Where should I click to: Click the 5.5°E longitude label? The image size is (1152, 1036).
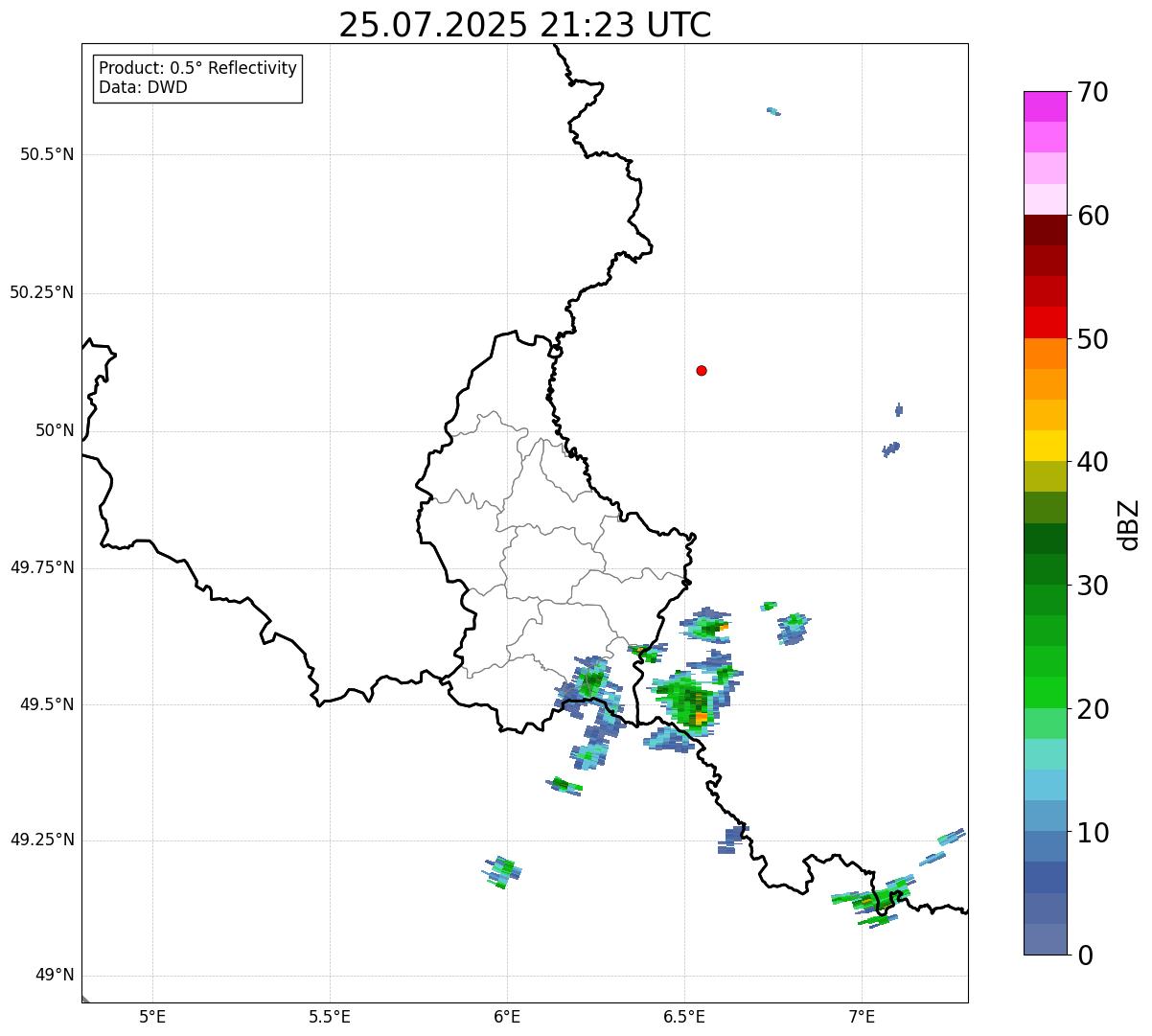point(330,1017)
